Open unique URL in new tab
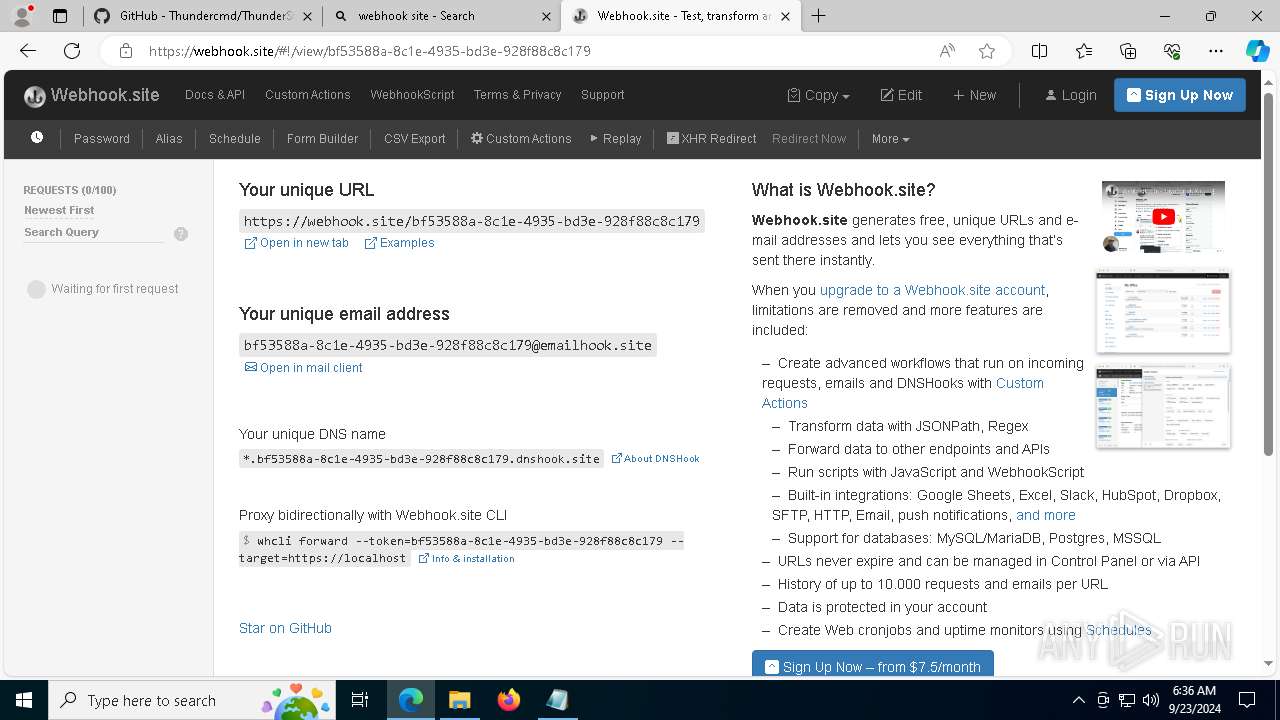 (297, 243)
